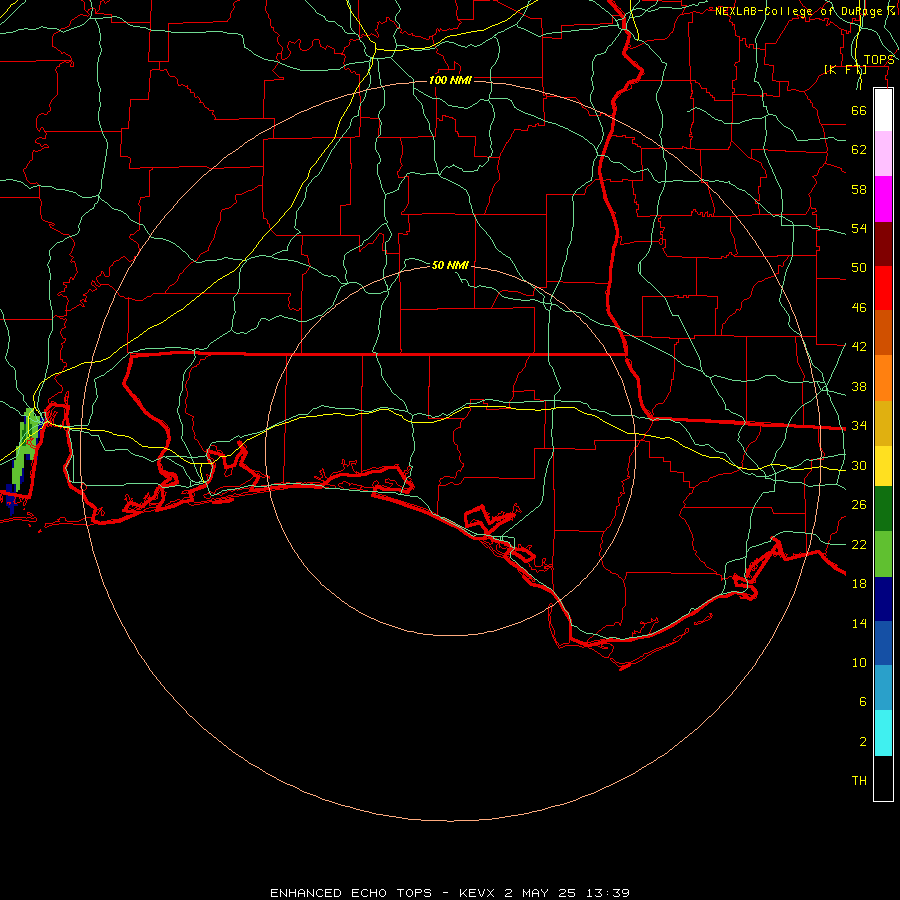This screenshot has height=900, width=900.
Task: Click the white swatch in the tops legend
Action: [883, 110]
